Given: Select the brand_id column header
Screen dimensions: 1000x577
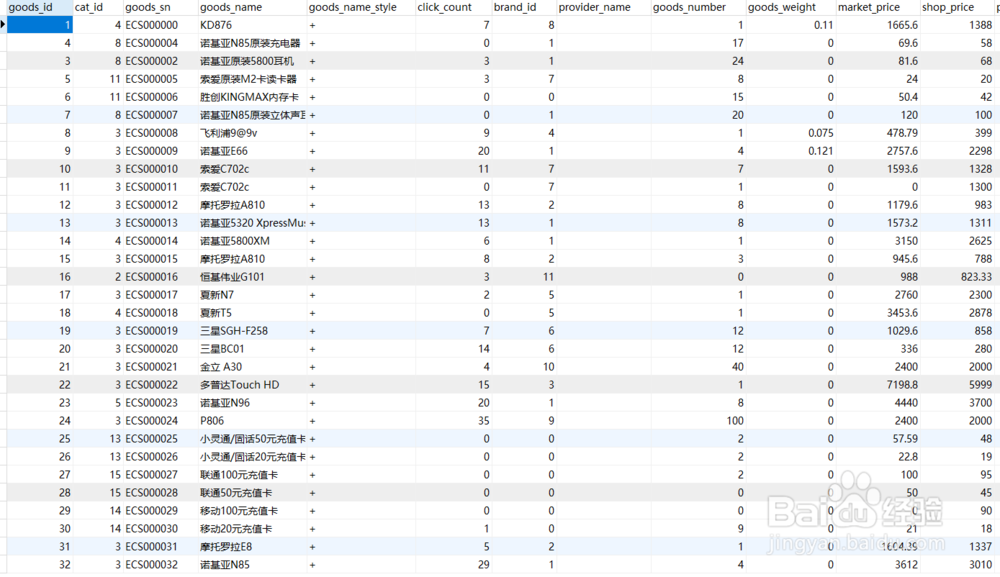Looking at the screenshot, I should [x=524, y=7].
